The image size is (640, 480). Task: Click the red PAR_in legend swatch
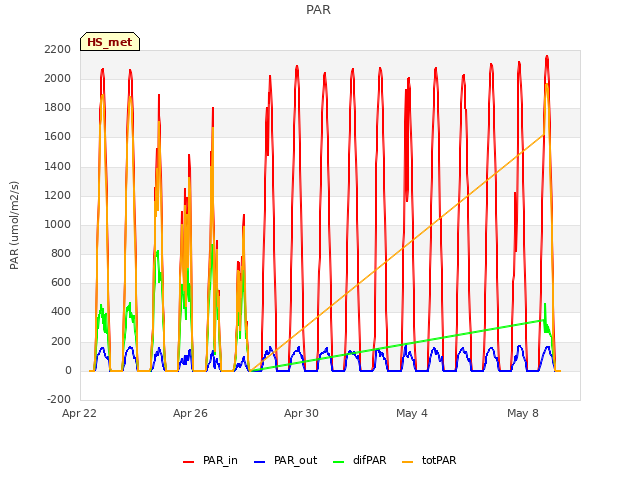(189, 462)
